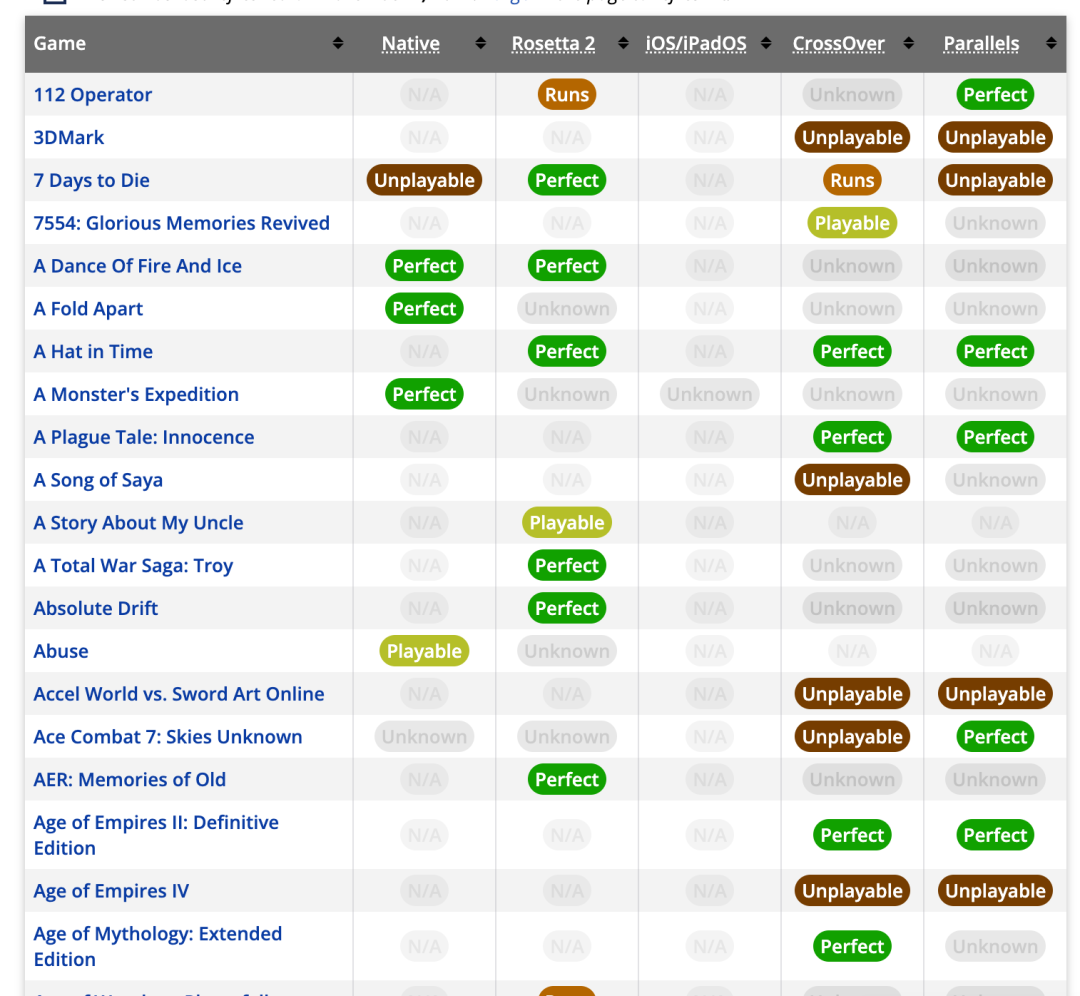The width and height of the screenshot is (1080, 996).
Task: Open the A Song of Saya page
Action: pos(98,480)
